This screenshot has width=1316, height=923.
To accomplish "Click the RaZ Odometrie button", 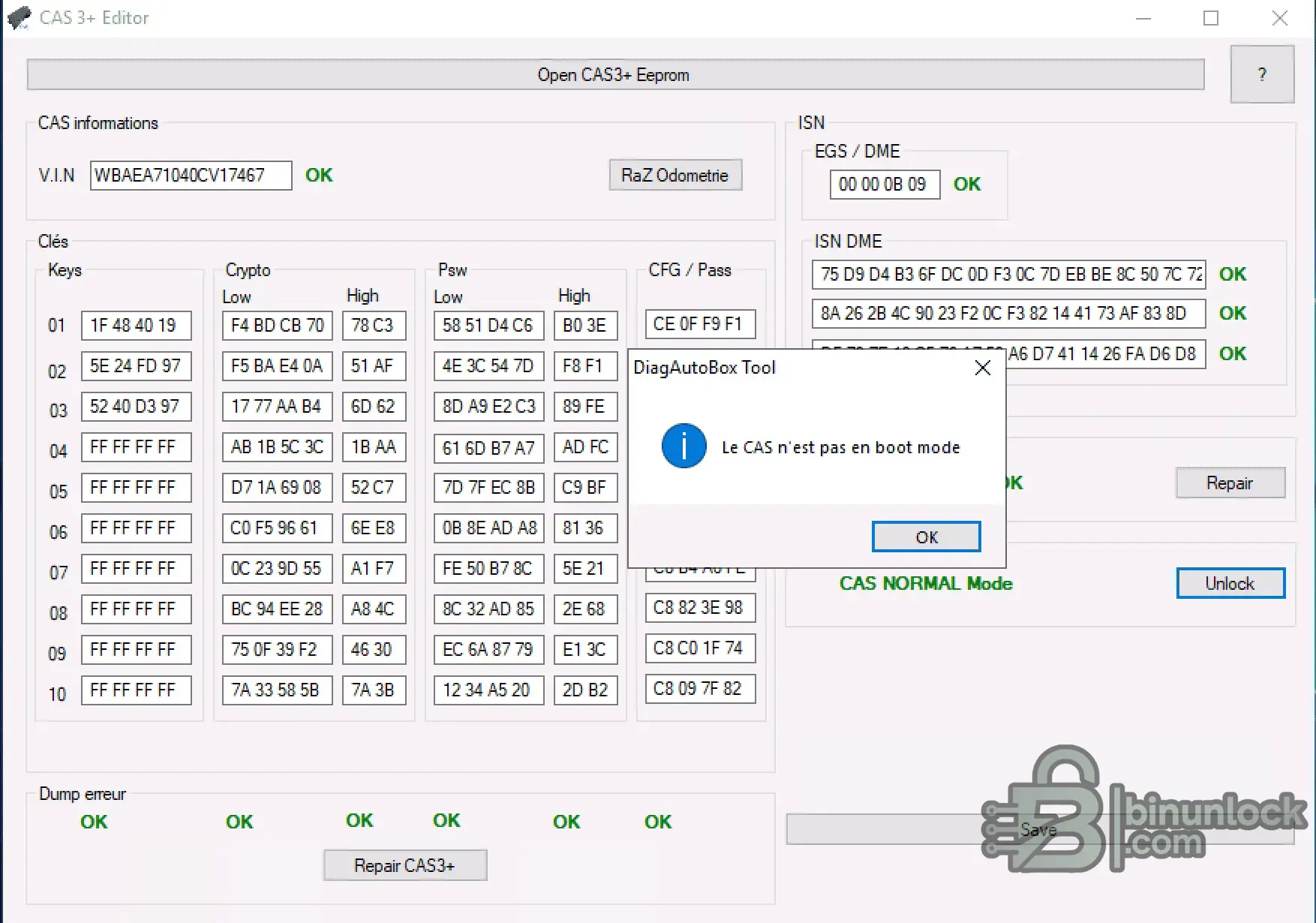I will point(675,175).
